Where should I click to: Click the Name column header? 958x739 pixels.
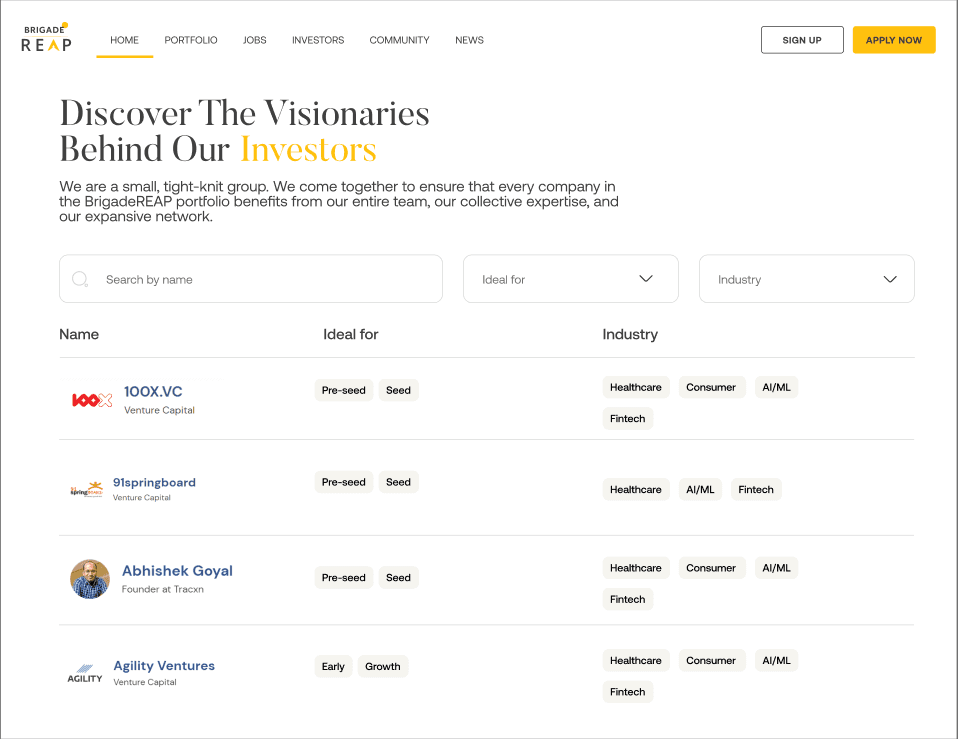[x=79, y=334]
